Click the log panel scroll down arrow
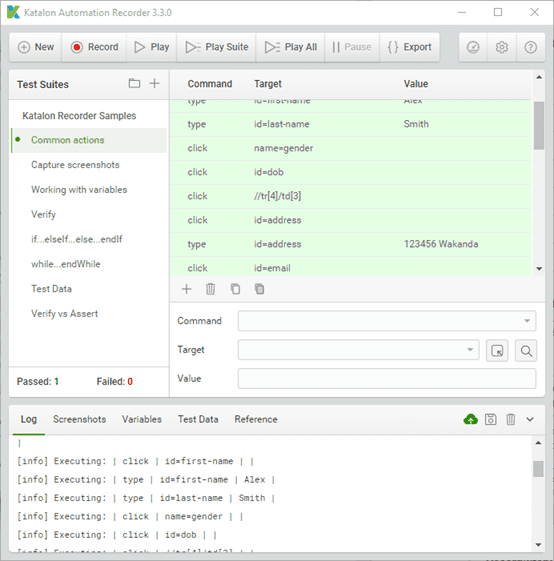 (x=538, y=545)
